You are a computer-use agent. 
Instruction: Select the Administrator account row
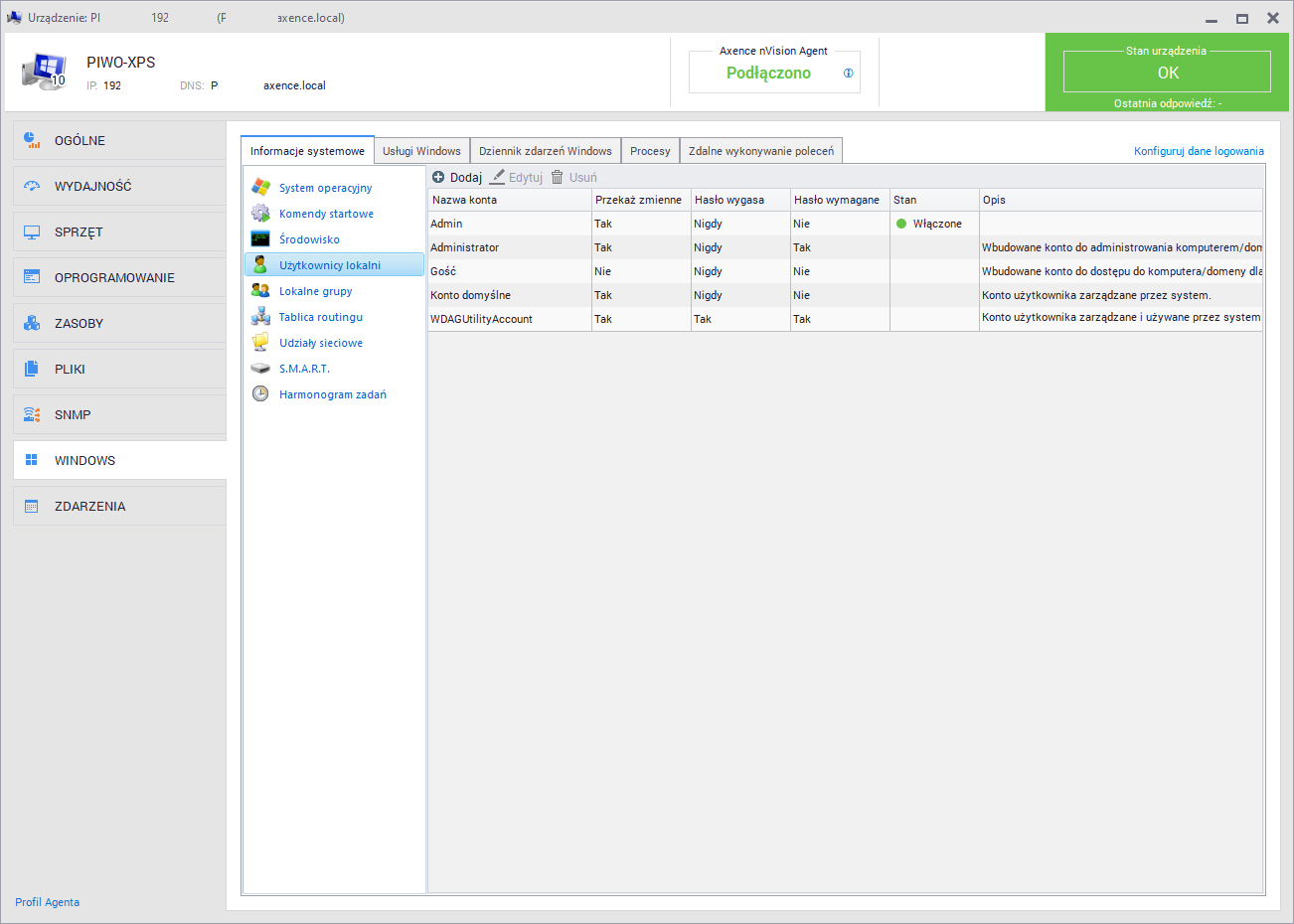[x=465, y=247]
